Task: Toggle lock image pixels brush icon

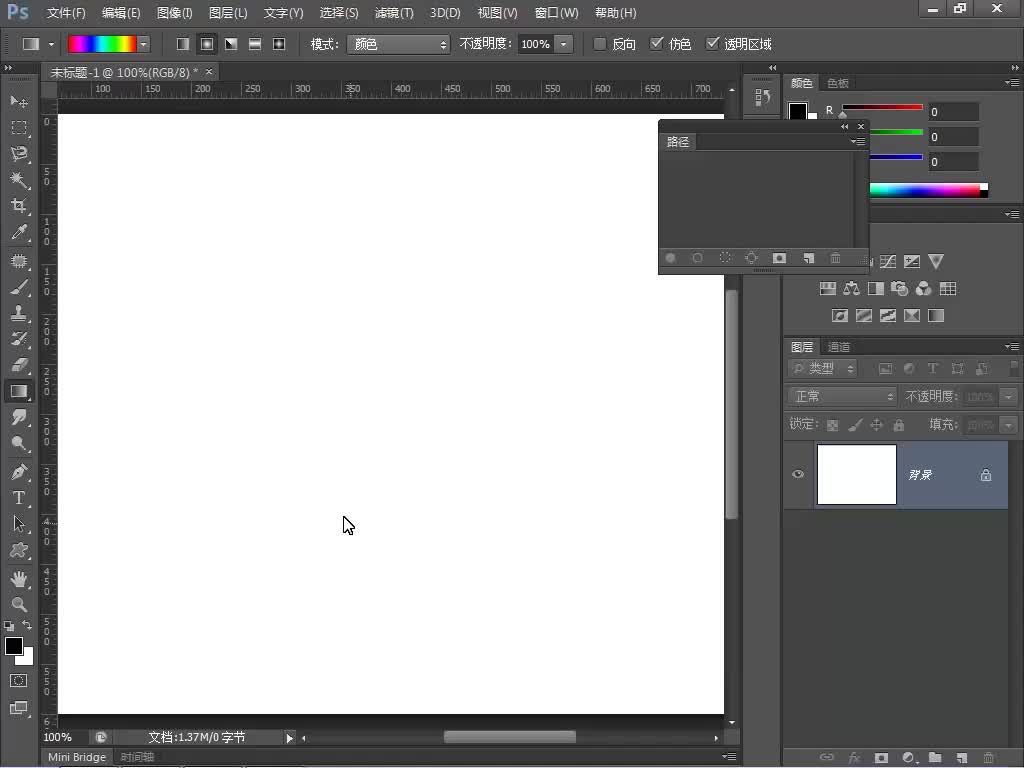Action: [854, 425]
